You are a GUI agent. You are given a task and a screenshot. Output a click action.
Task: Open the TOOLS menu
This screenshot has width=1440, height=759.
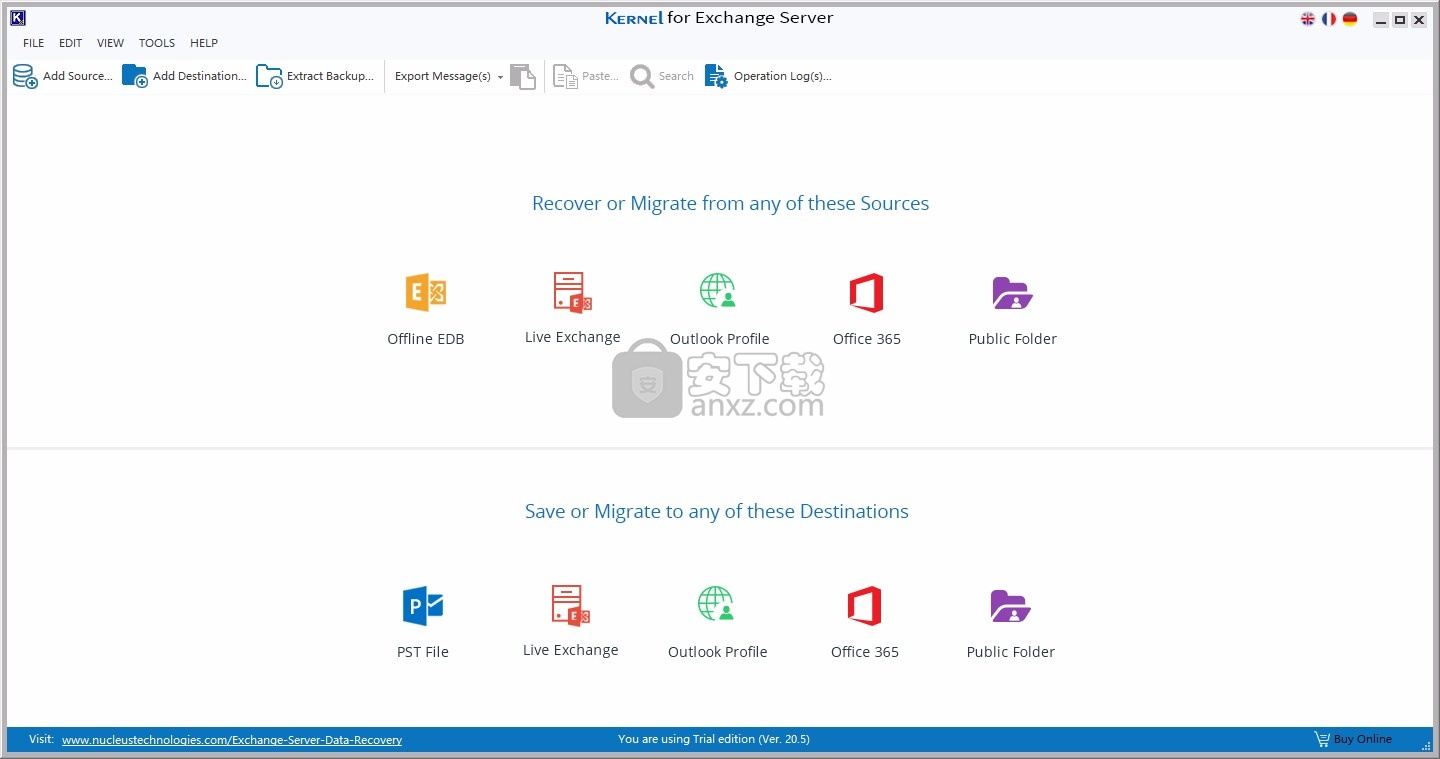(157, 43)
